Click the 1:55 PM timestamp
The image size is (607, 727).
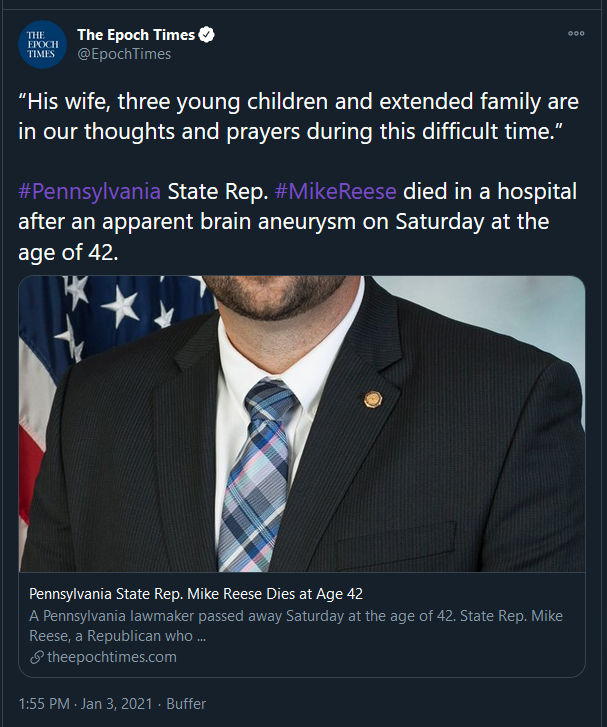point(44,704)
